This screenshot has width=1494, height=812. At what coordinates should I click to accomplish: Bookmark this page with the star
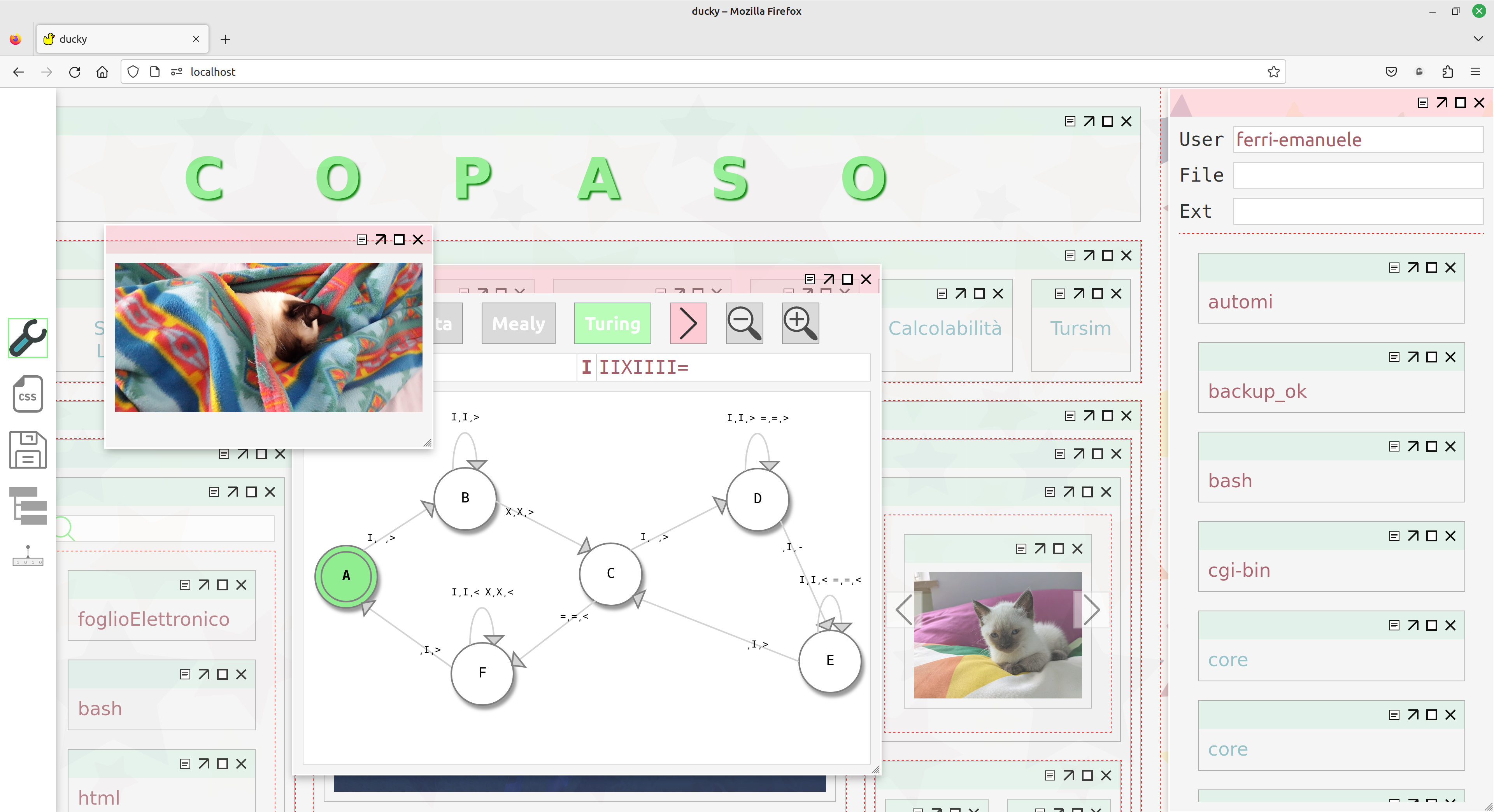[1274, 72]
